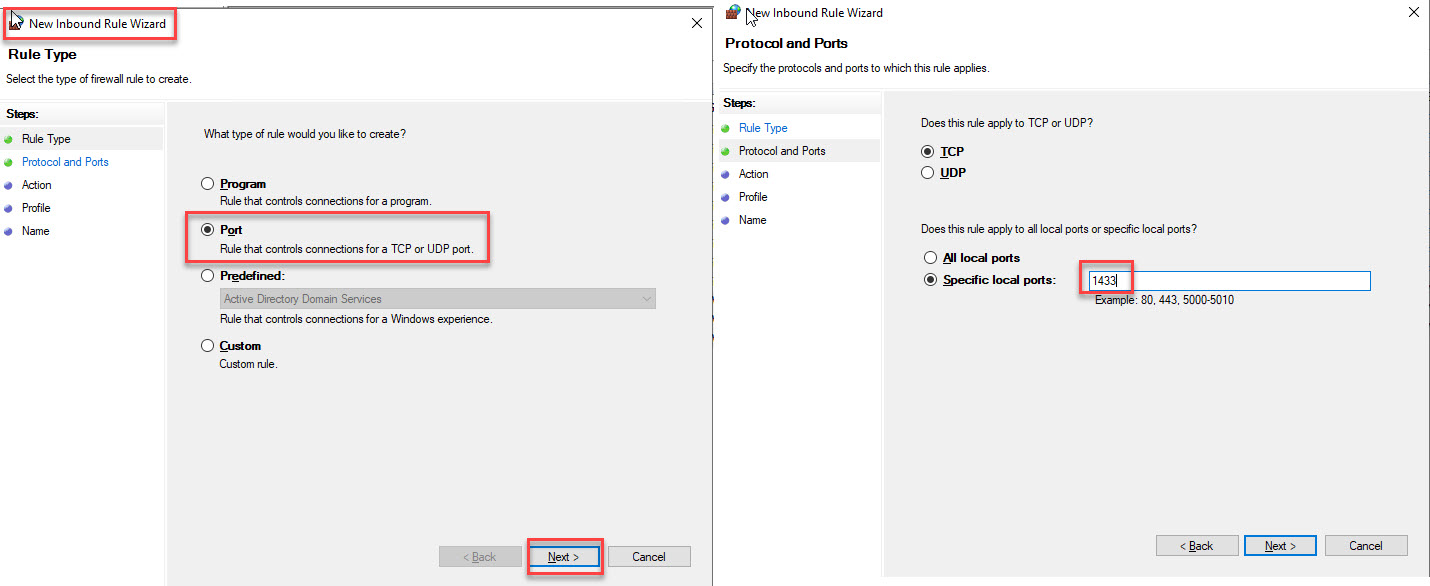Select the UDP protocol radio button
Image resolution: width=1430 pixels, height=586 pixels.
pyautogui.click(x=928, y=173)
